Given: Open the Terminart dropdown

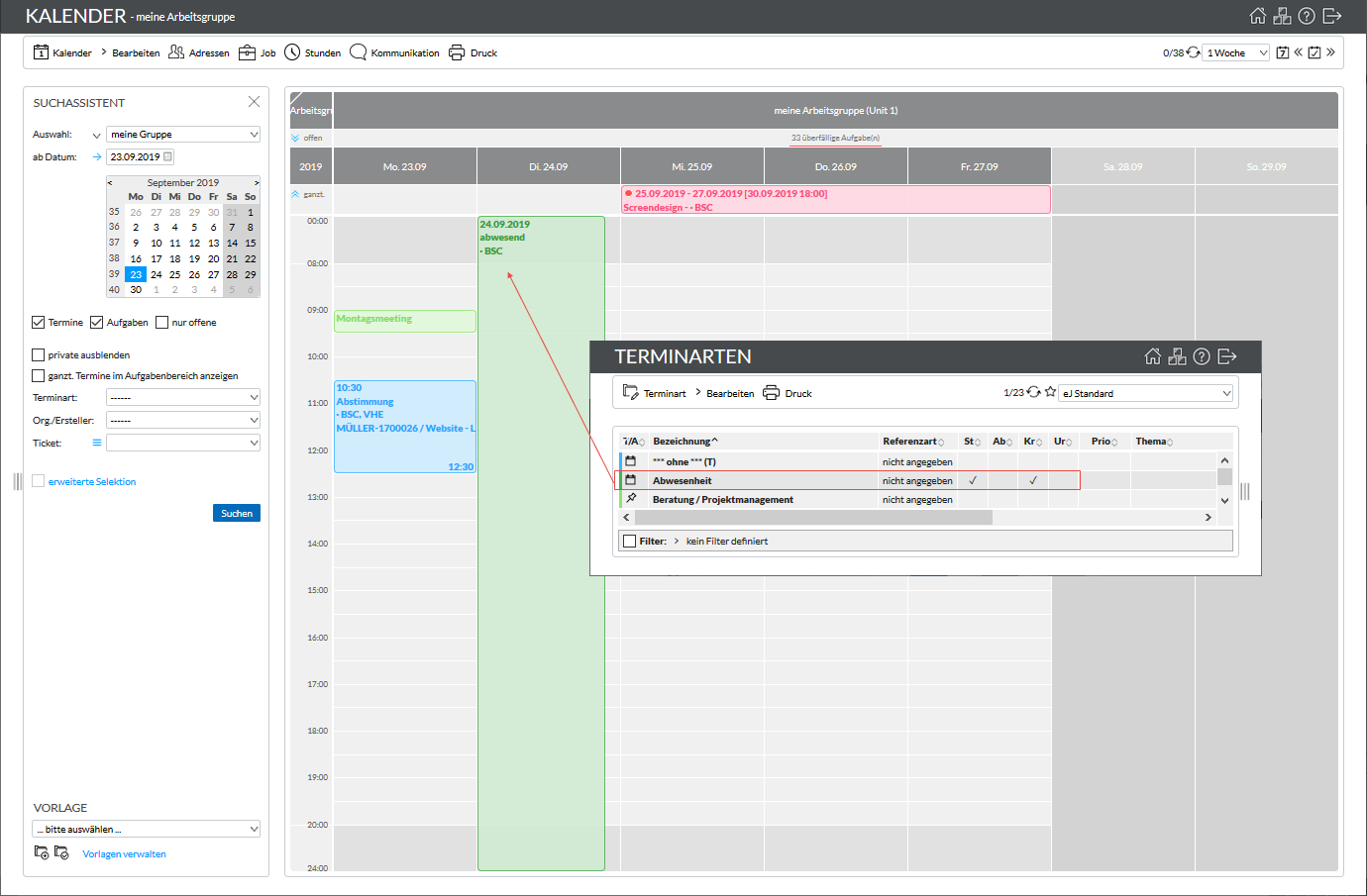Looking at the screenshot, I should [183, 397].
